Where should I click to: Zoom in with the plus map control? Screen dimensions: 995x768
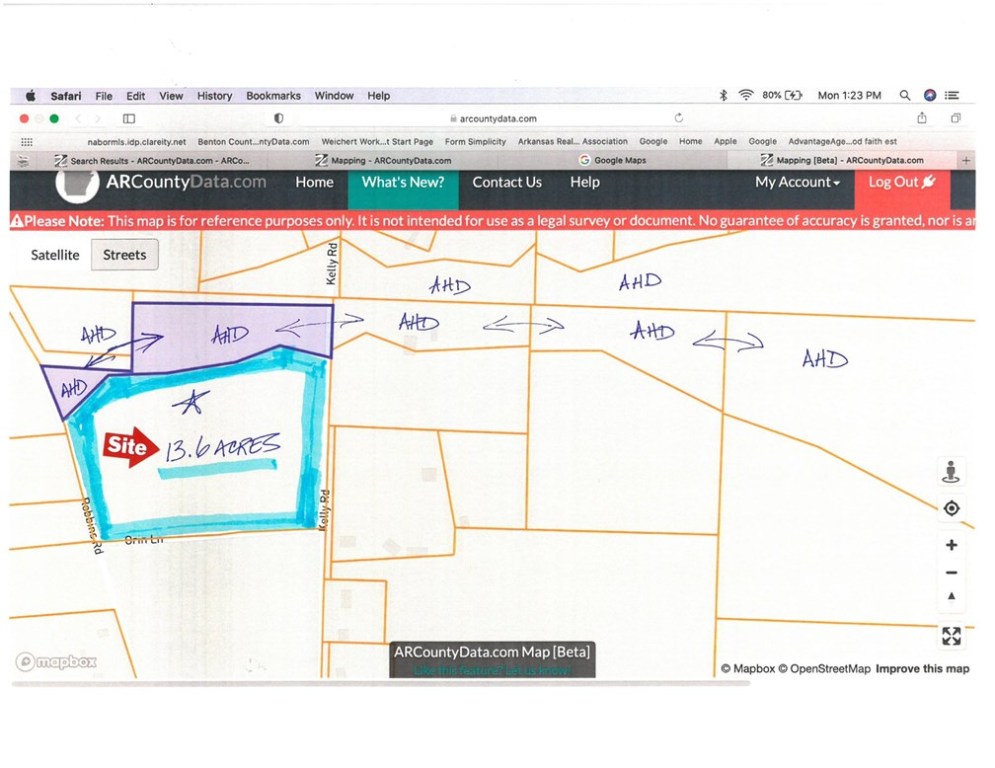click(951, 545)
